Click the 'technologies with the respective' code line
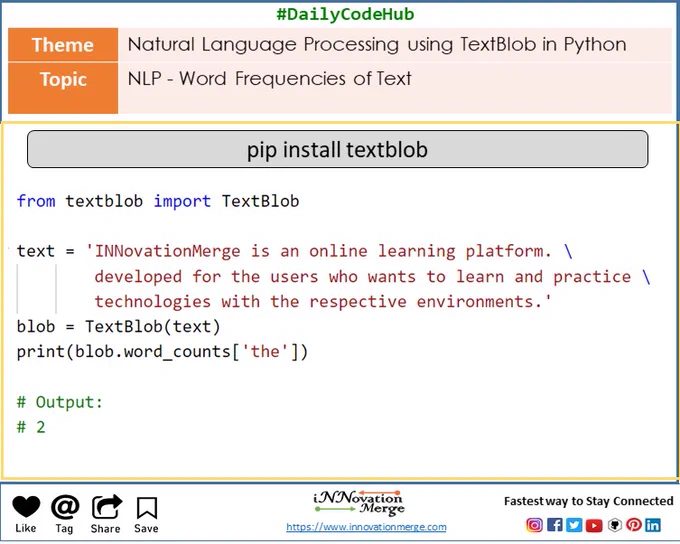Image resolution: width=680 pixels, height=544 pixels. (x=323, y=301)
